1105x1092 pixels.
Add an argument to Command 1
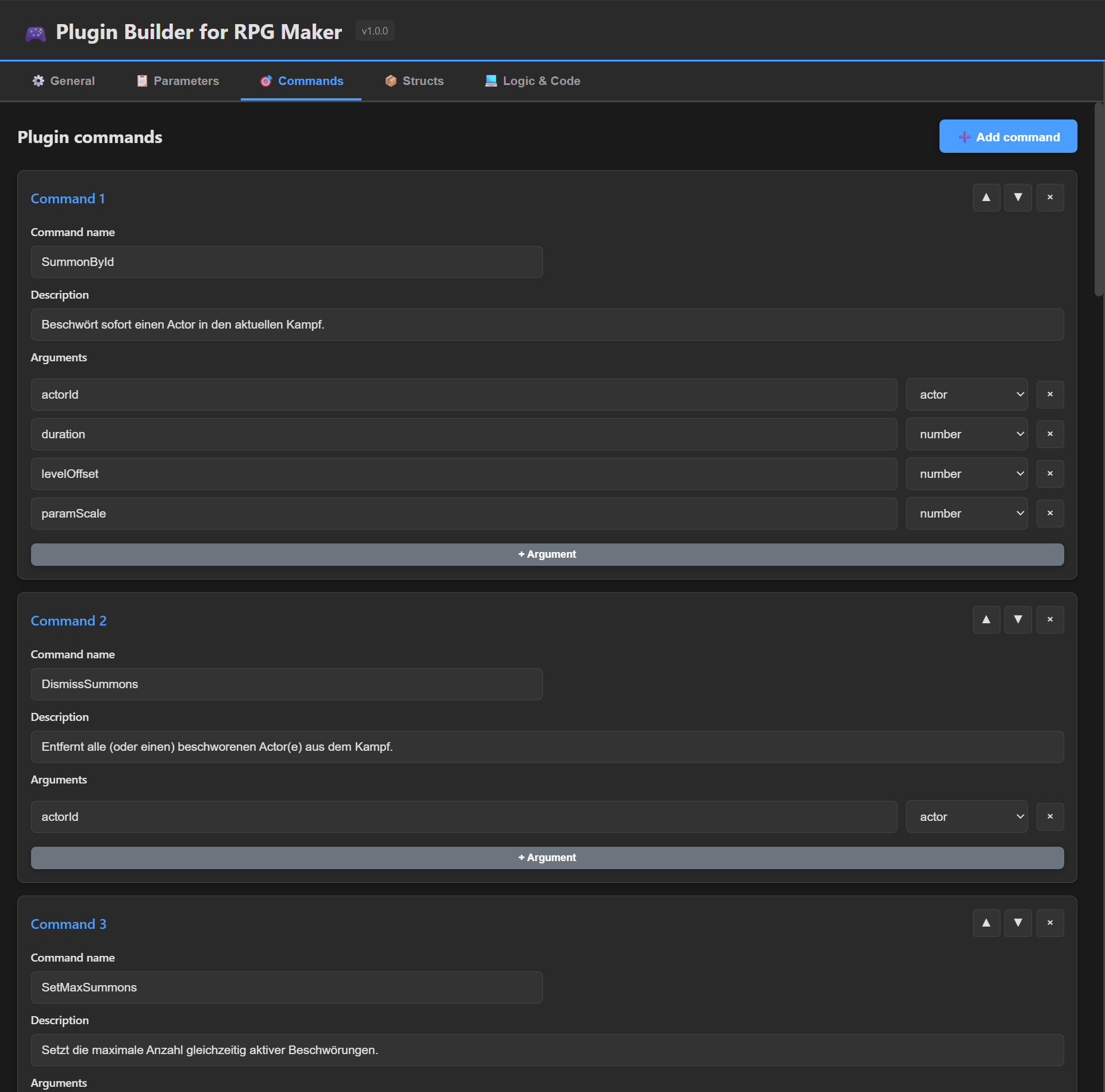547,554
